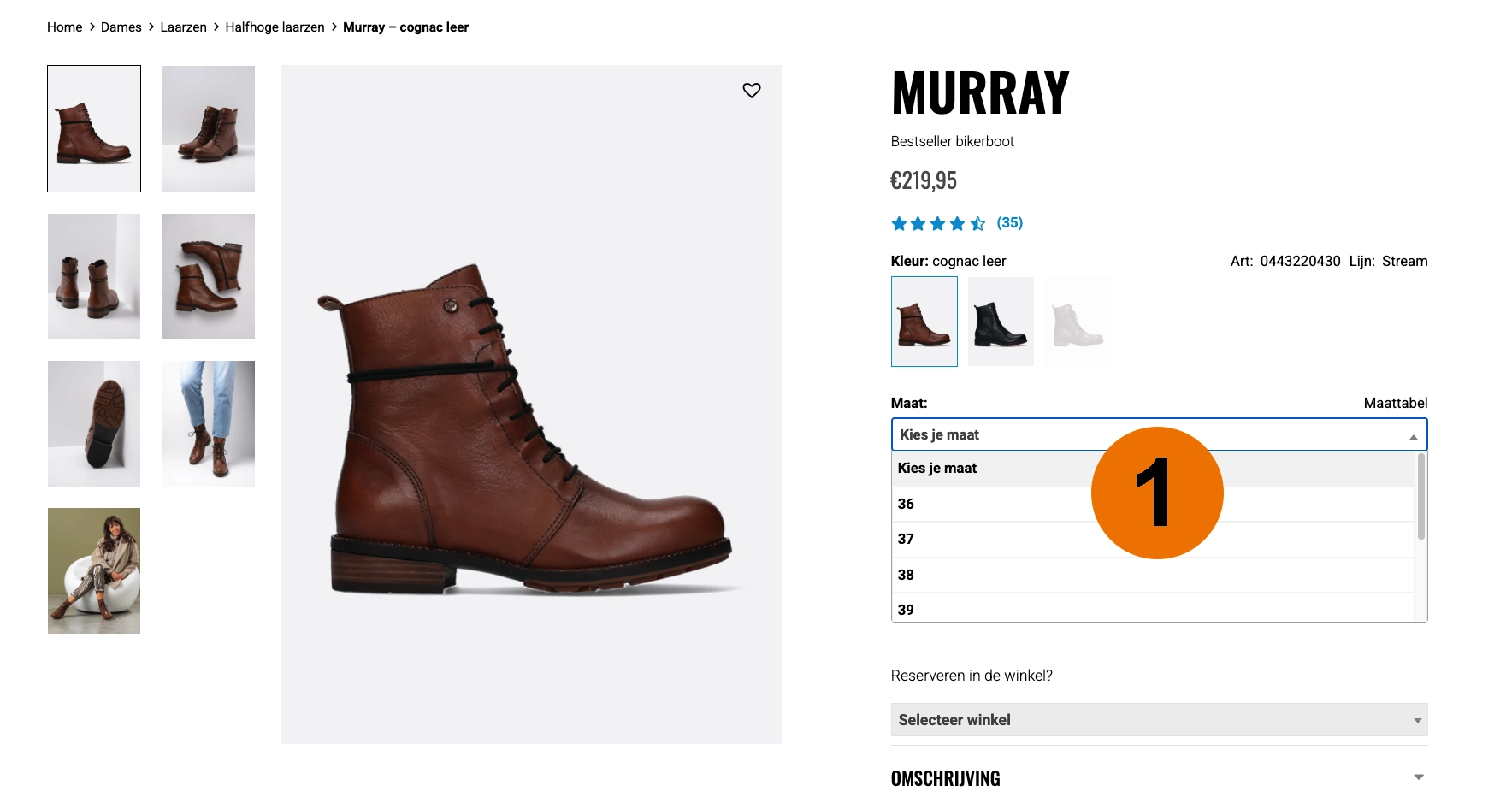Open the 35 reviews link
Viewport: 1512px width, 809px height.
1010,223
